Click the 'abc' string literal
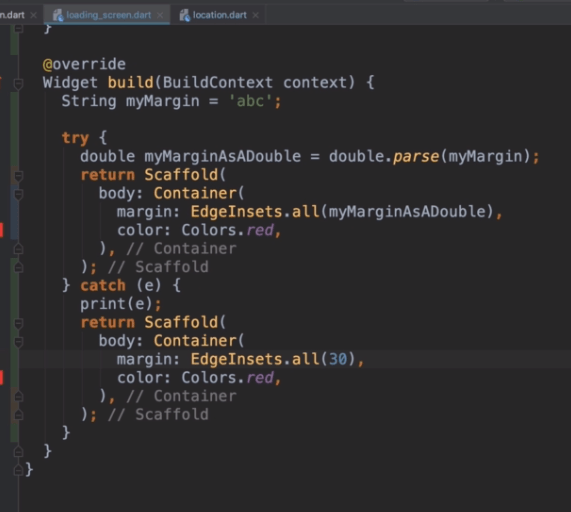This screenshot has height=512, width=571. click(251, 101)
